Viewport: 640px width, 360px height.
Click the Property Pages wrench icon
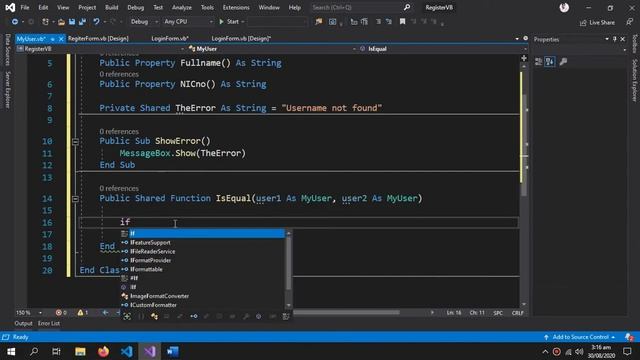[563, 62]
